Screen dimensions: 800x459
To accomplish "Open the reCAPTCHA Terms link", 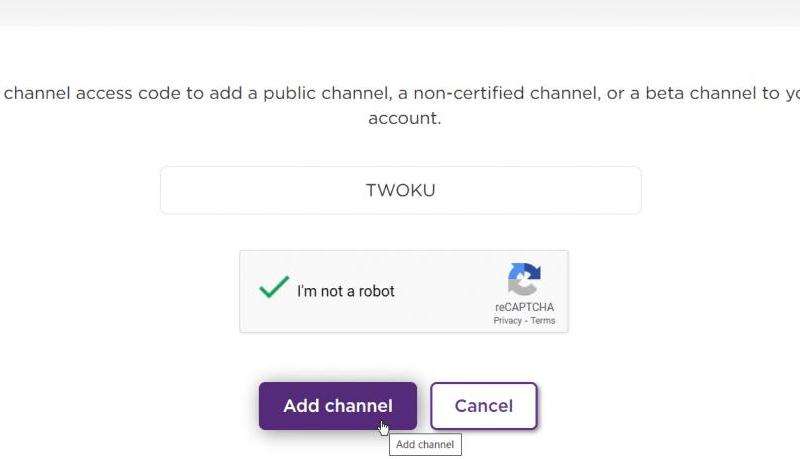I will click(x=542, y=321).
